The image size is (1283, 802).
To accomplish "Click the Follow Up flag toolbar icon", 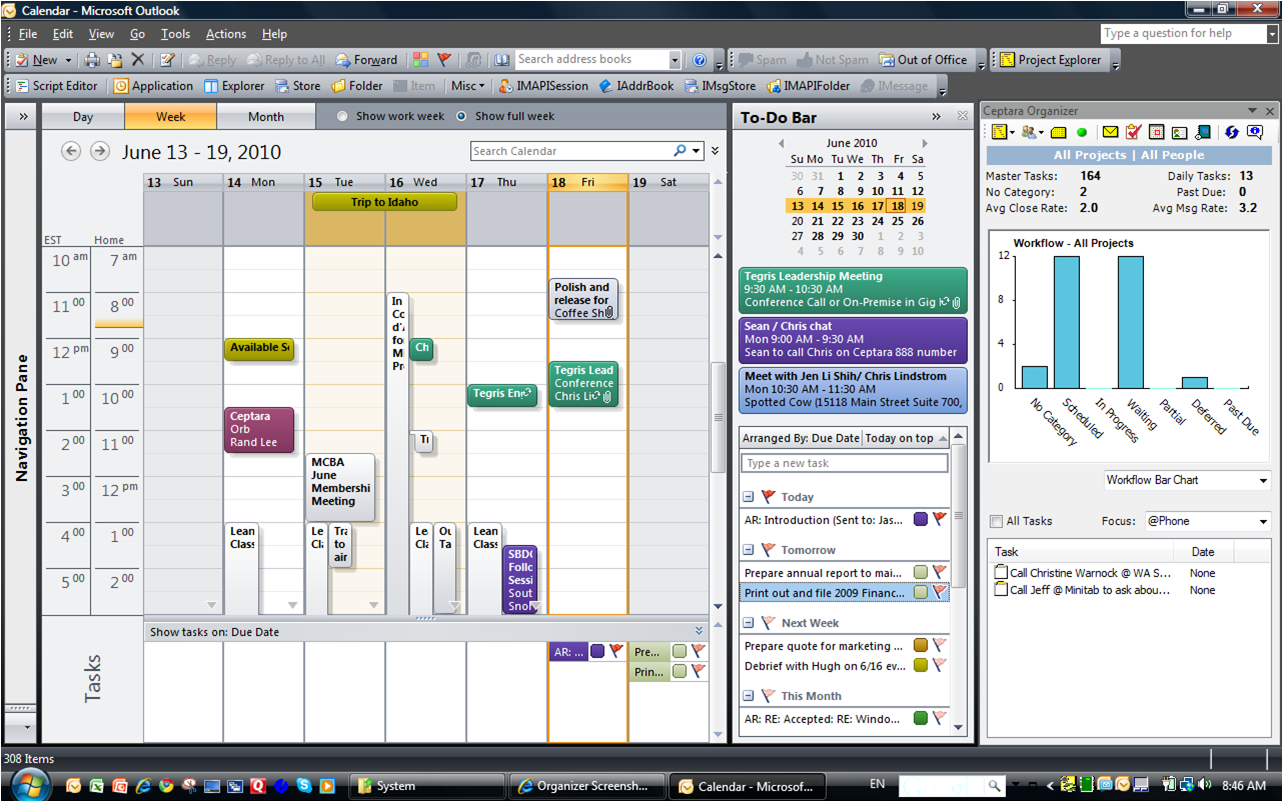I will (444, 60).
